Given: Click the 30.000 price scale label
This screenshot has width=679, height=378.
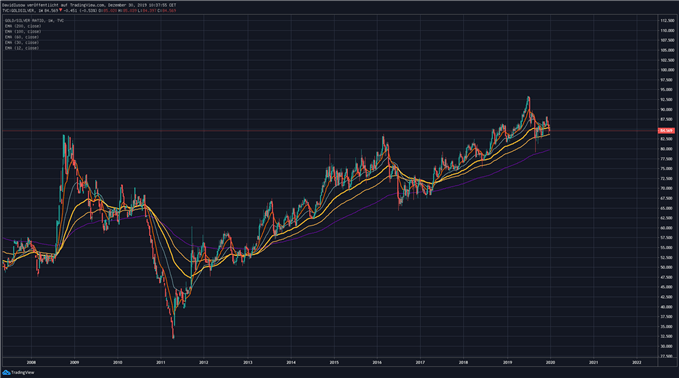Looking at the screenshot, I should (x=667, y=346).
